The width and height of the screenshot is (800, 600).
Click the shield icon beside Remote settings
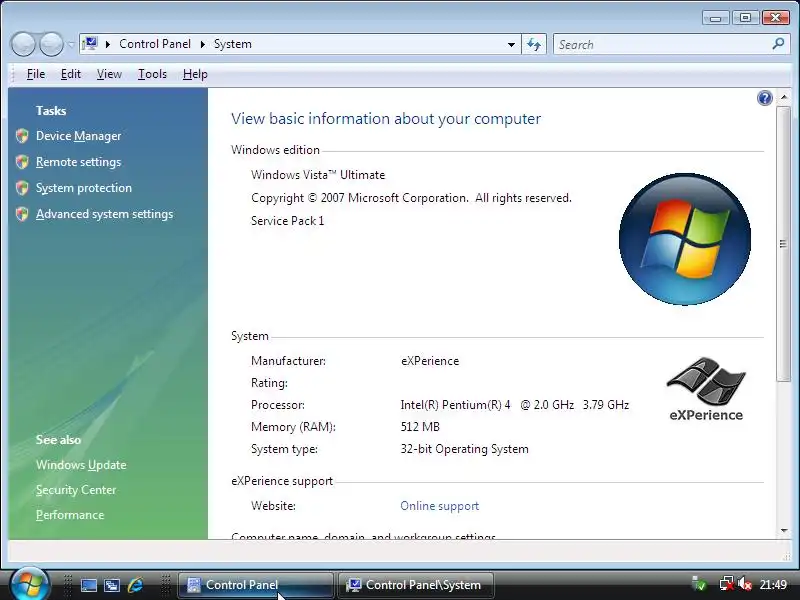pos(22,162)
